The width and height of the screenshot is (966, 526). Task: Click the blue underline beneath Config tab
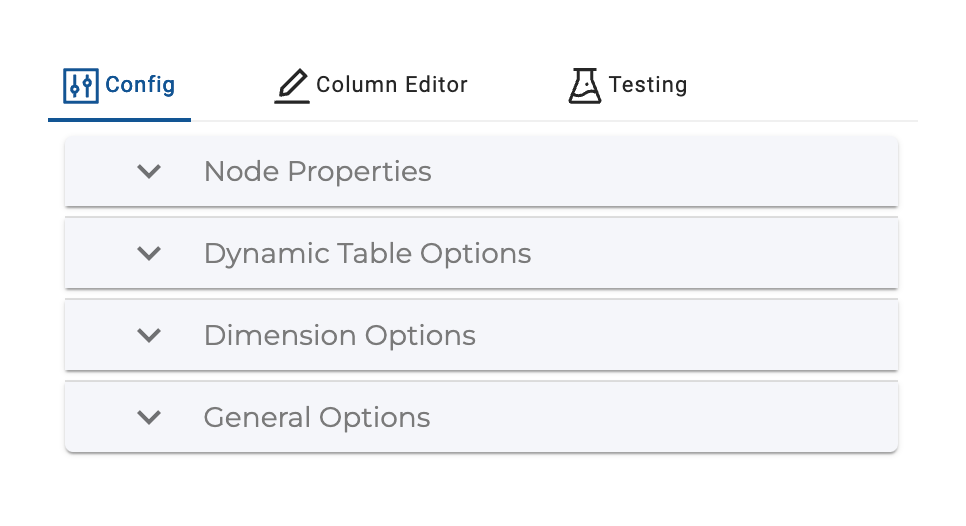point(120,119)
